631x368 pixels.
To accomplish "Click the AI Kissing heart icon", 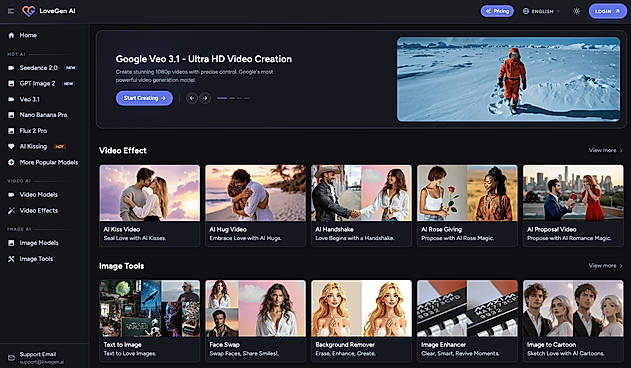I will click(x=11, y=147).
